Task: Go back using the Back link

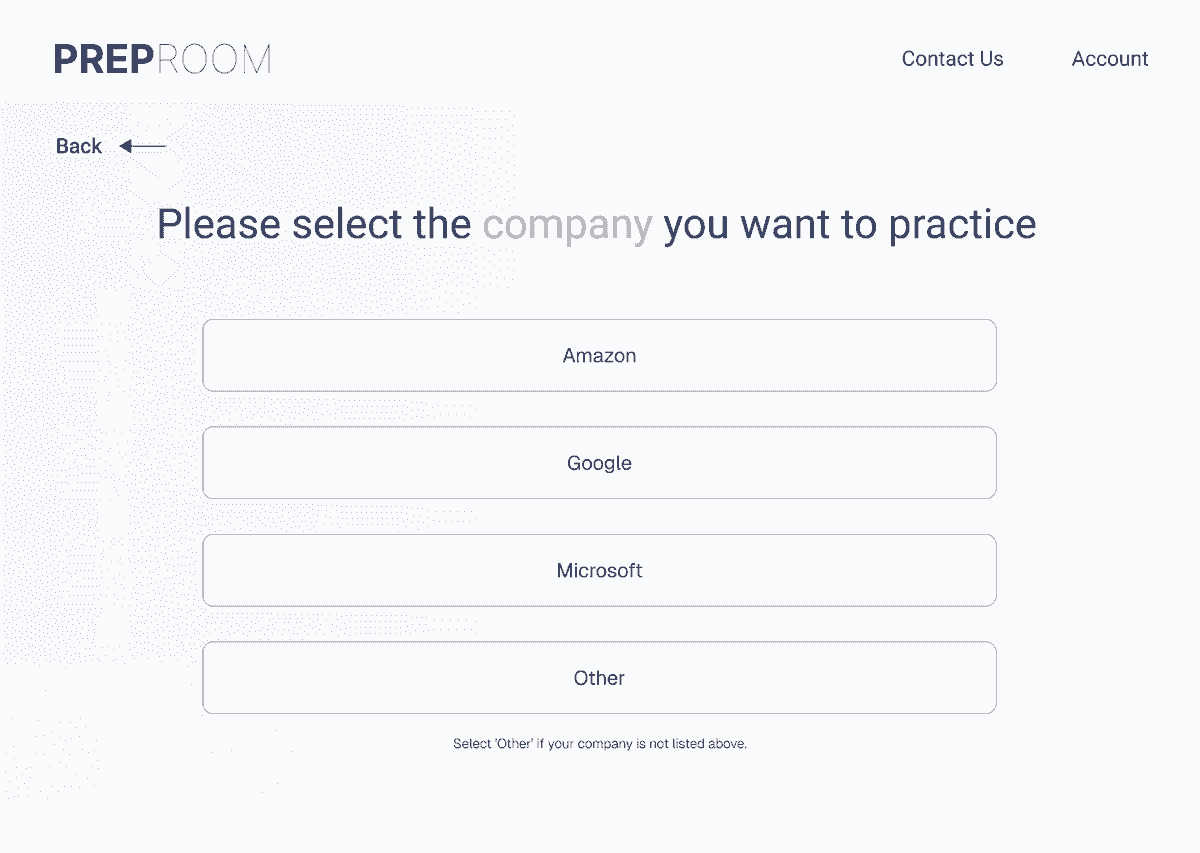Action: (x=79, y=146)
